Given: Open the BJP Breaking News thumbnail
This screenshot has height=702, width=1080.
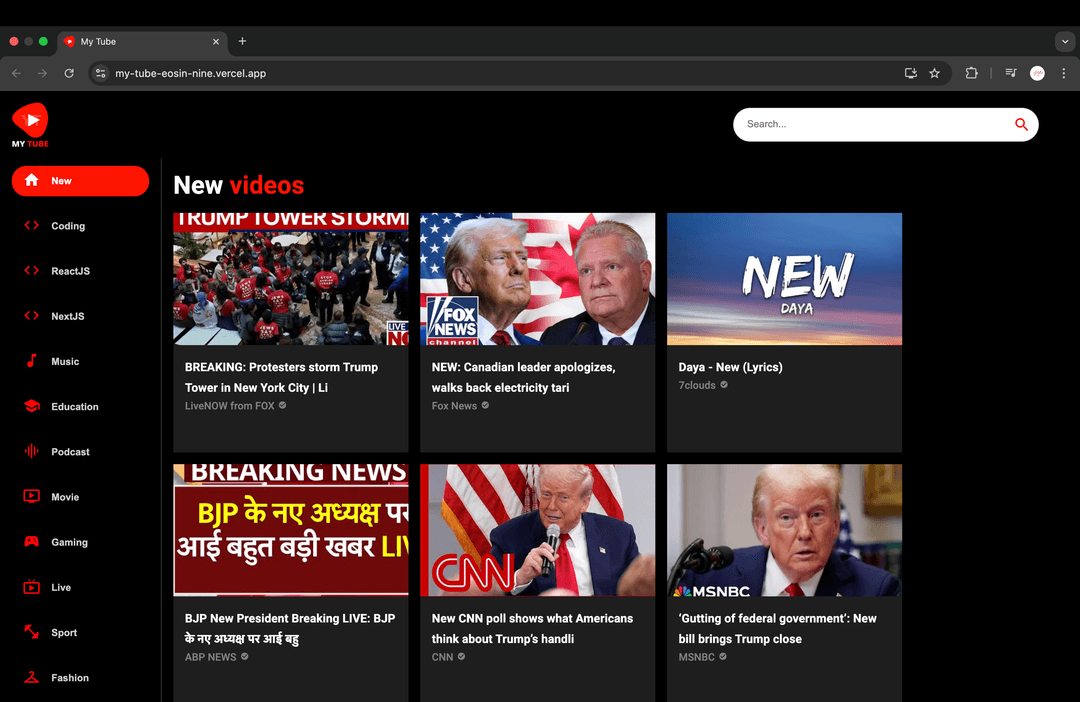Looking at the screenshot, I should pyautogui.click(x=291, y=530).
